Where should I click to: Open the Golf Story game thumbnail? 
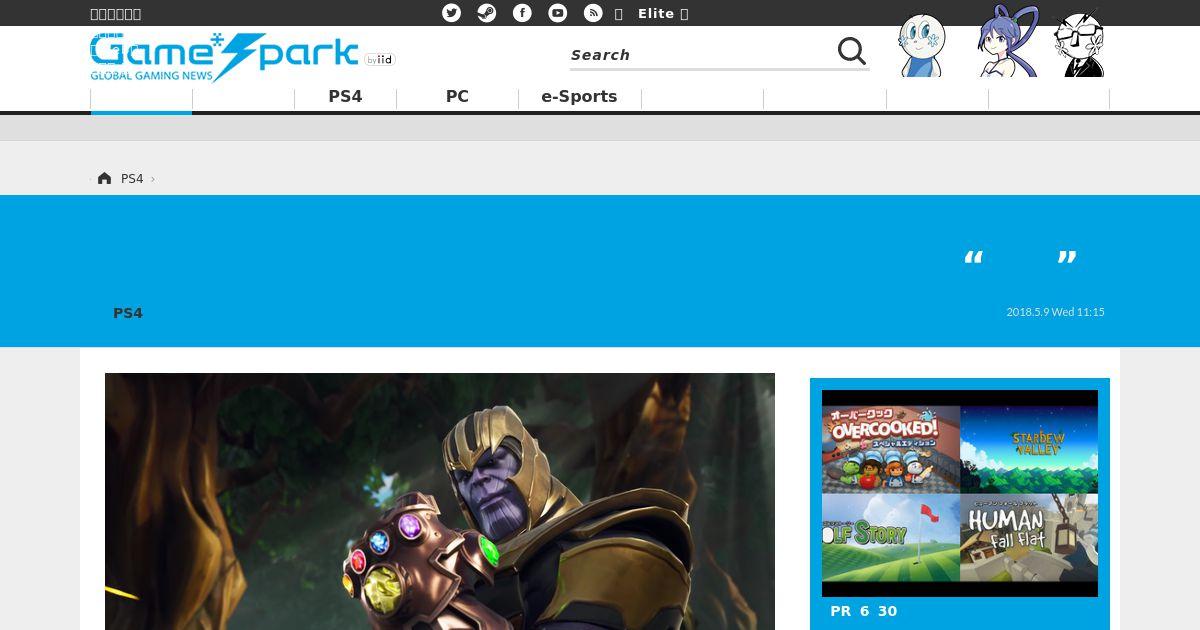click(x=891, y=537)
